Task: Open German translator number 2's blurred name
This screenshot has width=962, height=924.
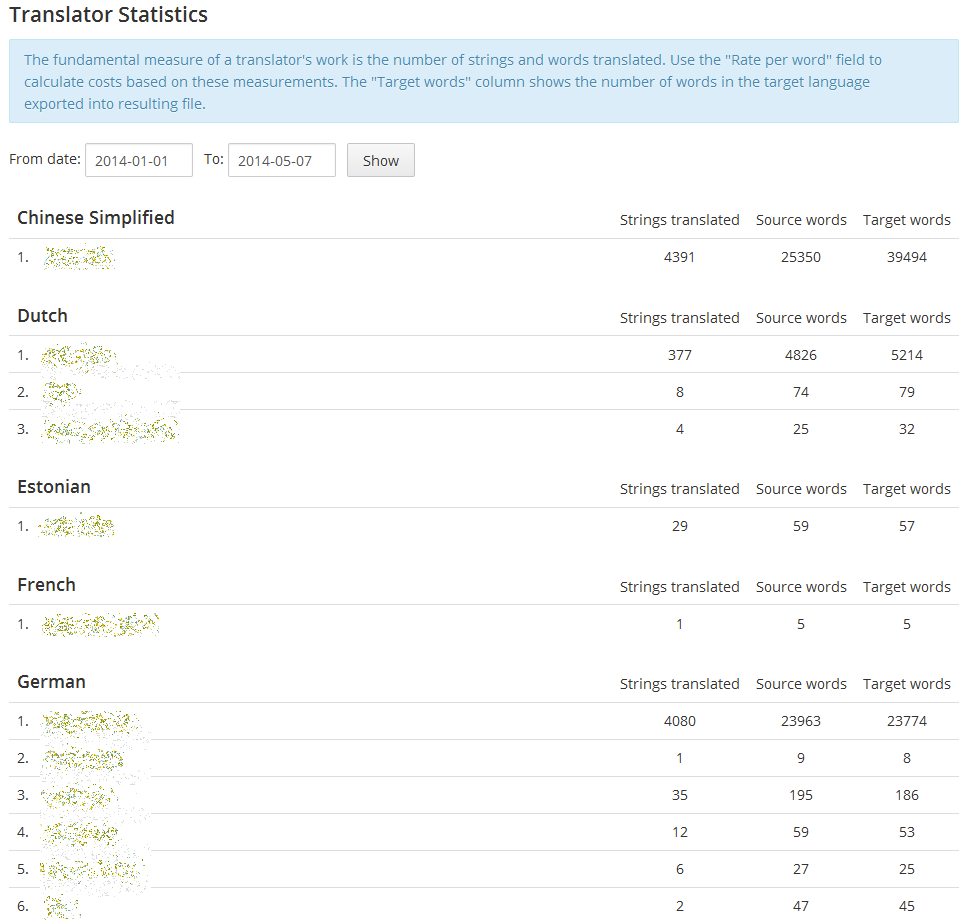Action: [x=83, y=759]
